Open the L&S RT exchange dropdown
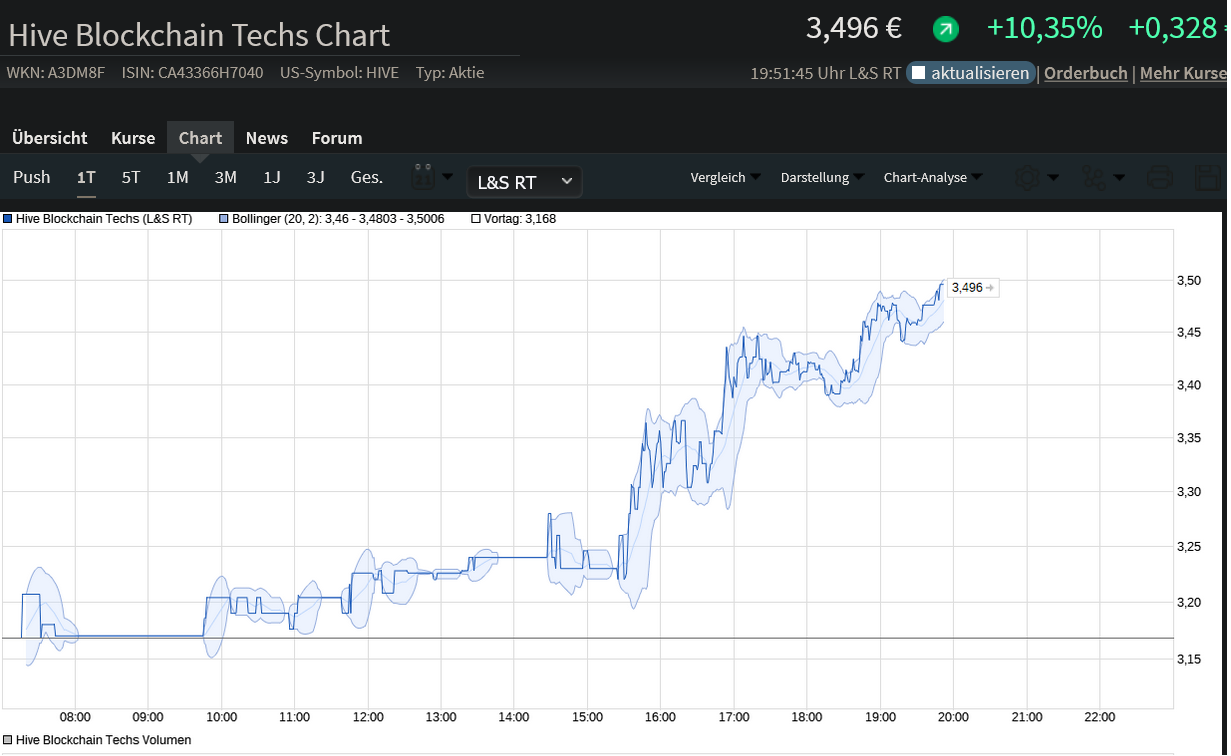This screenshot has width=1231, height=756. tap(524, 181)
